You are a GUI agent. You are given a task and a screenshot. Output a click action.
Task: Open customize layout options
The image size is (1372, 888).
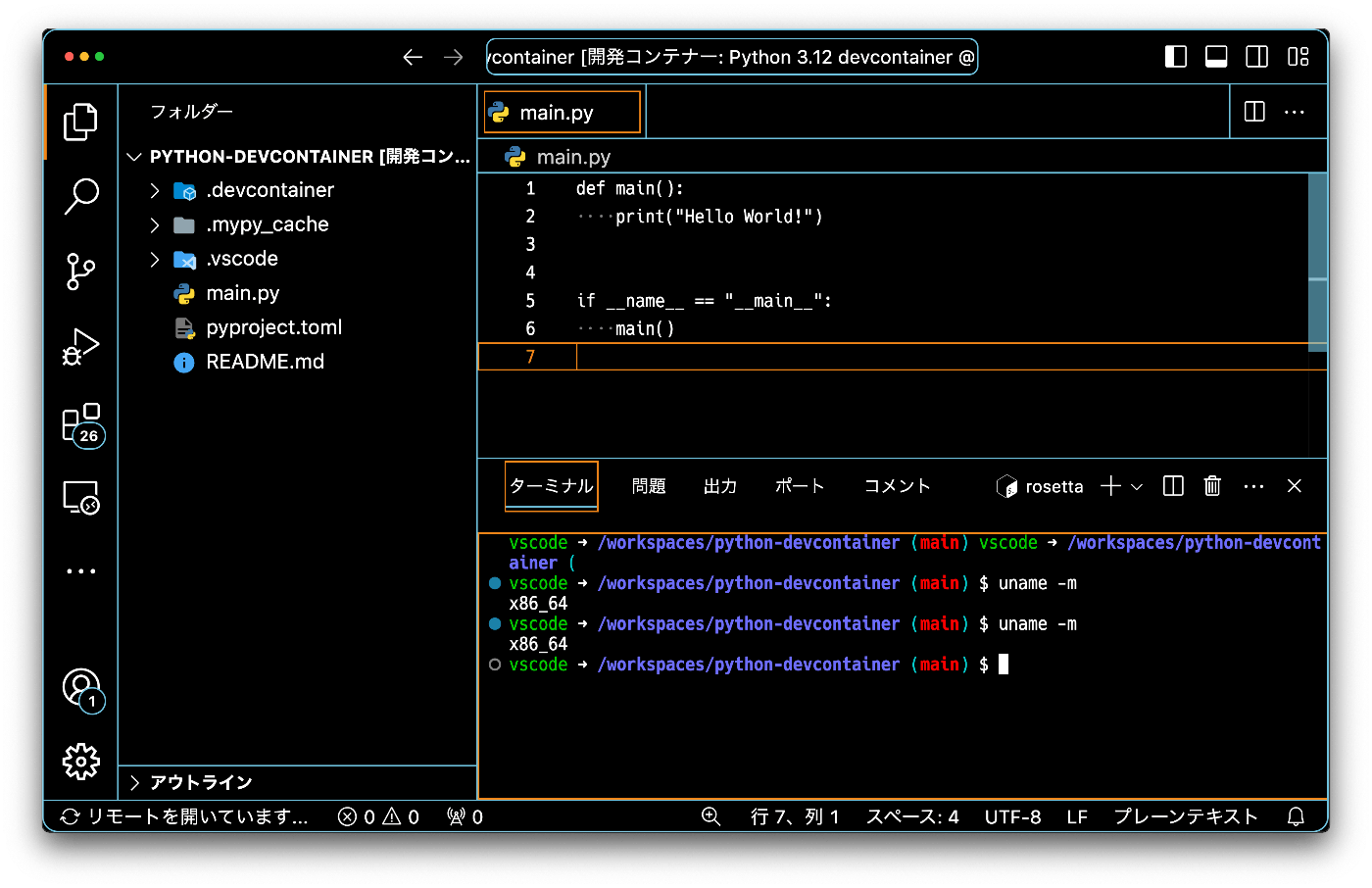(1298, 57)
